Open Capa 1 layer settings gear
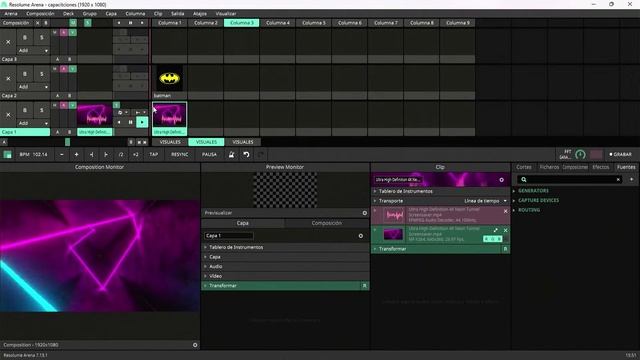640x360 pixels. click(x=360, y=236)
